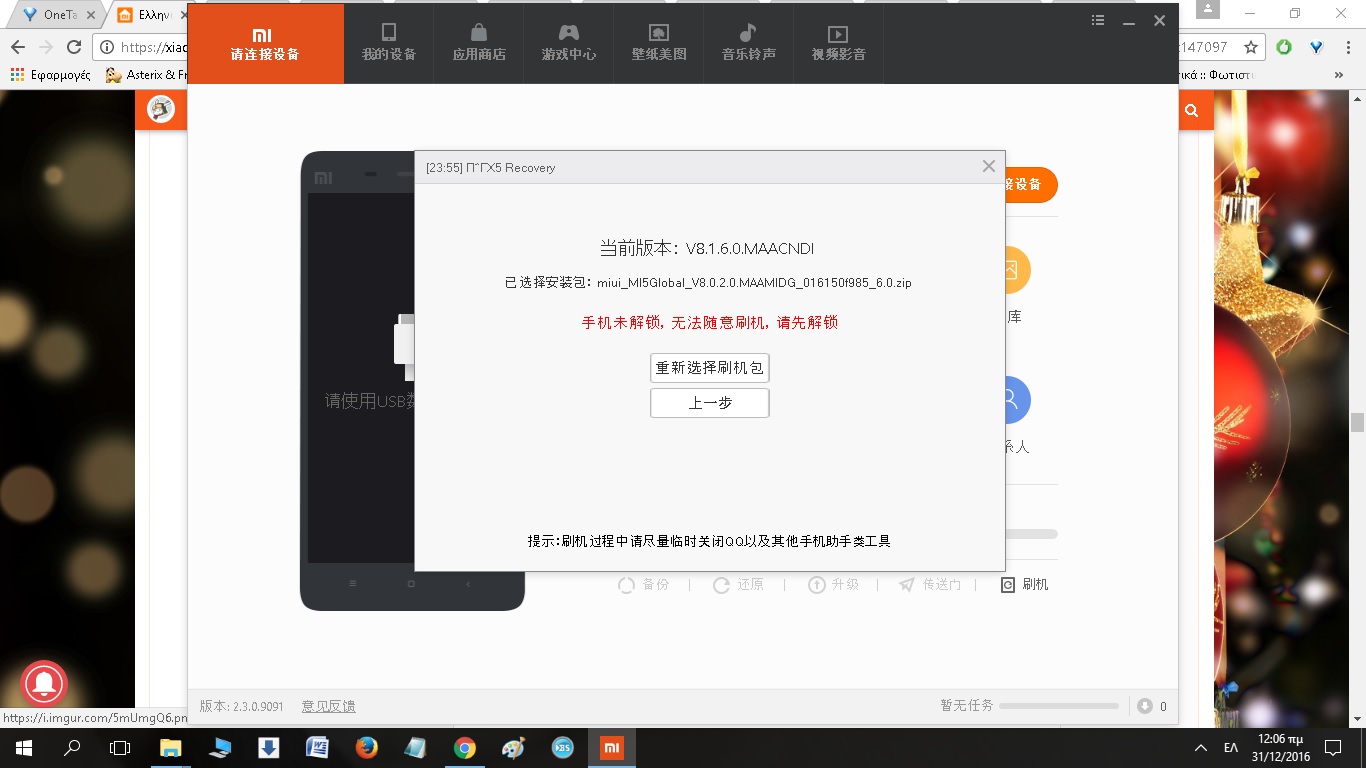The image size is (1366, 768).
Task: Open the Εφαρμογές apps bookmark
Action: [x=50, y=75]
